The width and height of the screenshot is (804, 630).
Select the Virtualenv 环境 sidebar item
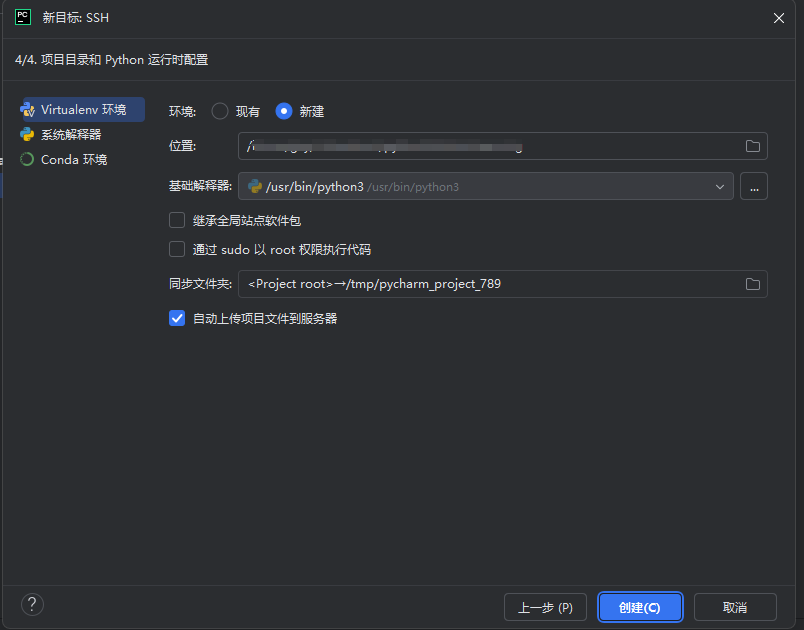[82, 110]
